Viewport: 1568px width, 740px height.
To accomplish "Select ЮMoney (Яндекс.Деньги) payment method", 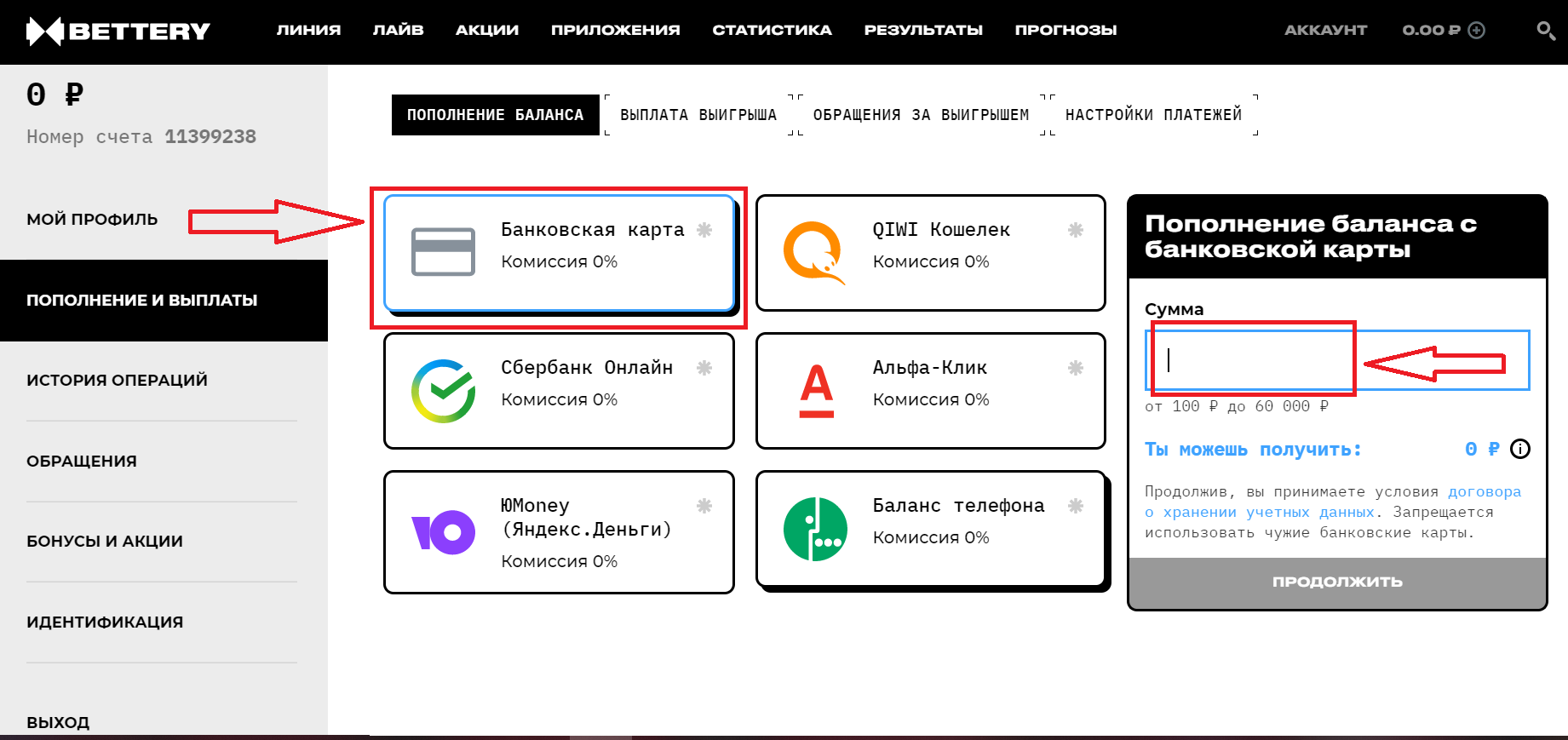I will (559, 532).
